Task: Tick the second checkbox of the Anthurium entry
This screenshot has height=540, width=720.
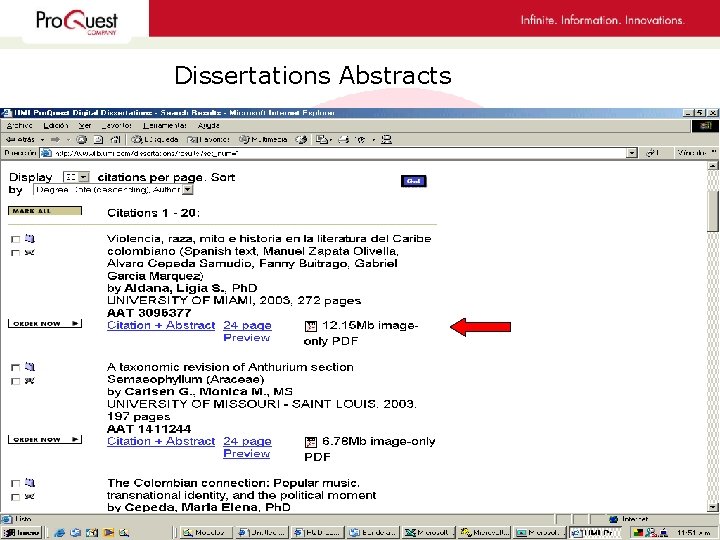Action: coord(15,381)
